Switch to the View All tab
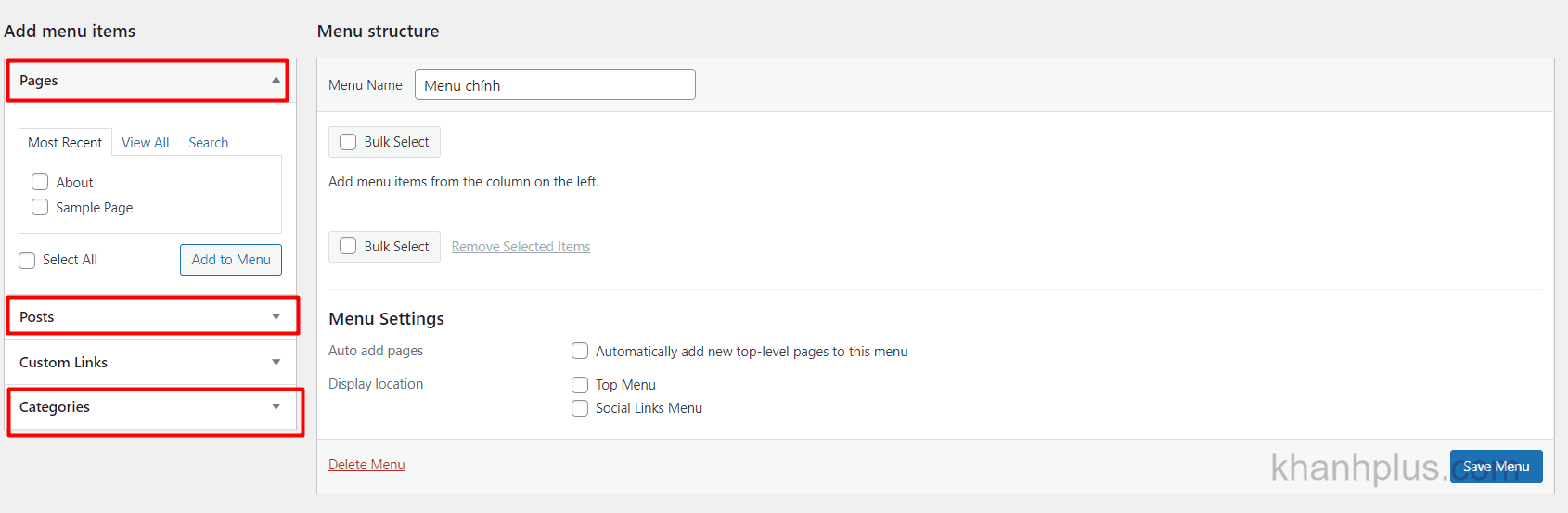Image resolution: width=1568 pixels, height=513 pixels. pos(146,142)
